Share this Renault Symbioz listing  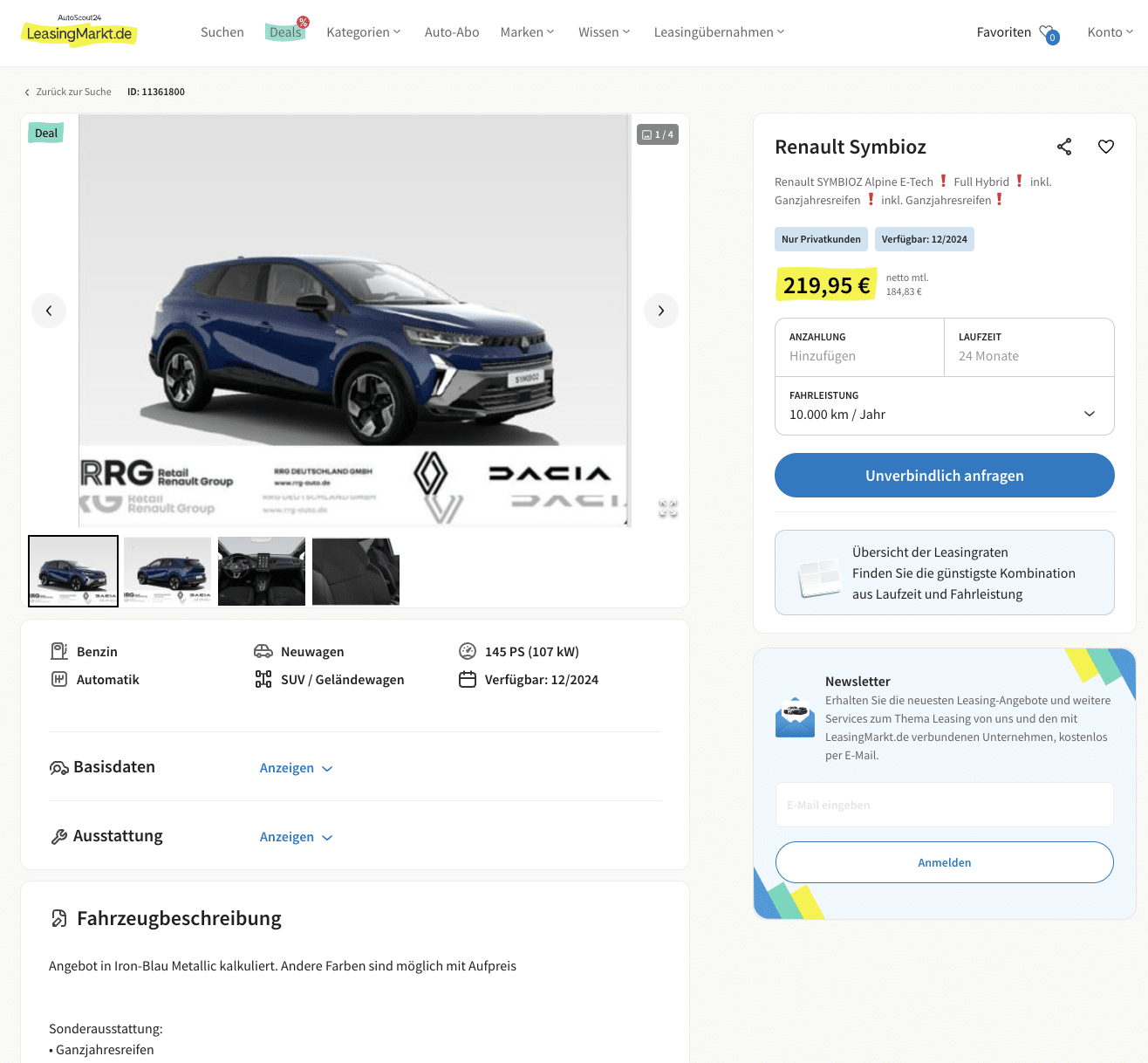point(1064,147)
